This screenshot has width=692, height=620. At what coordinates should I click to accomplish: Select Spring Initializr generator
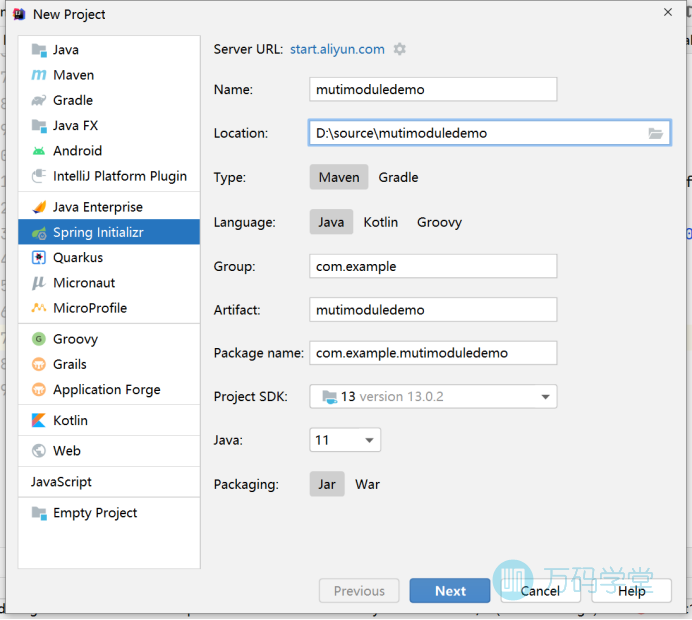coord(109,232)
